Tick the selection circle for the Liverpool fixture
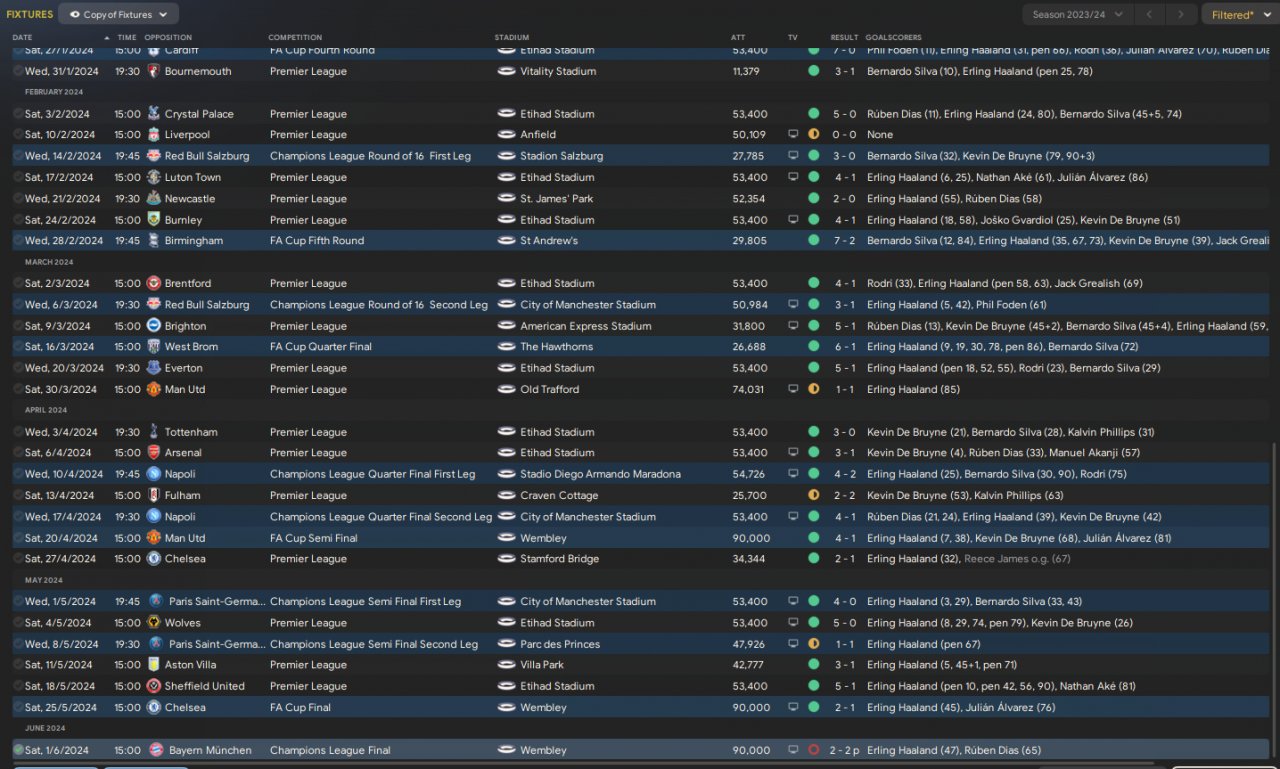 pyautogui.click(x=18, y=135)
